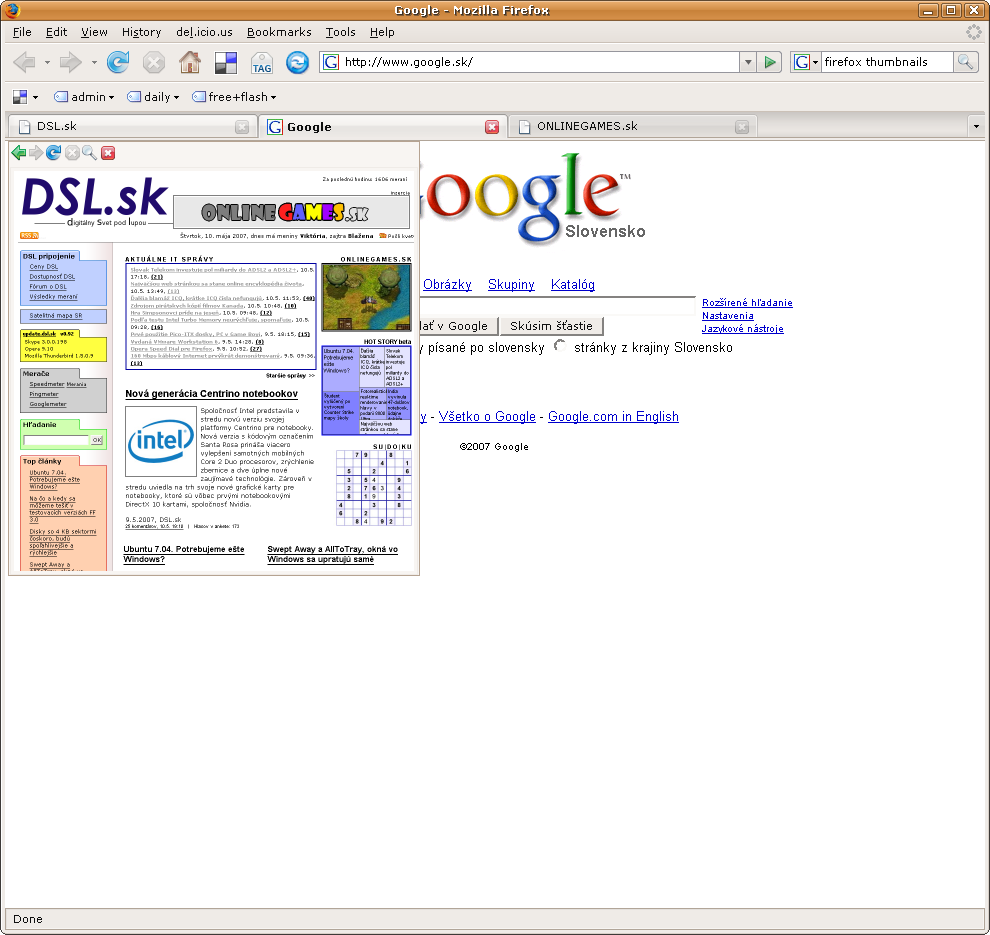Click the magnifier search button in the search bar

click(965, 62)
